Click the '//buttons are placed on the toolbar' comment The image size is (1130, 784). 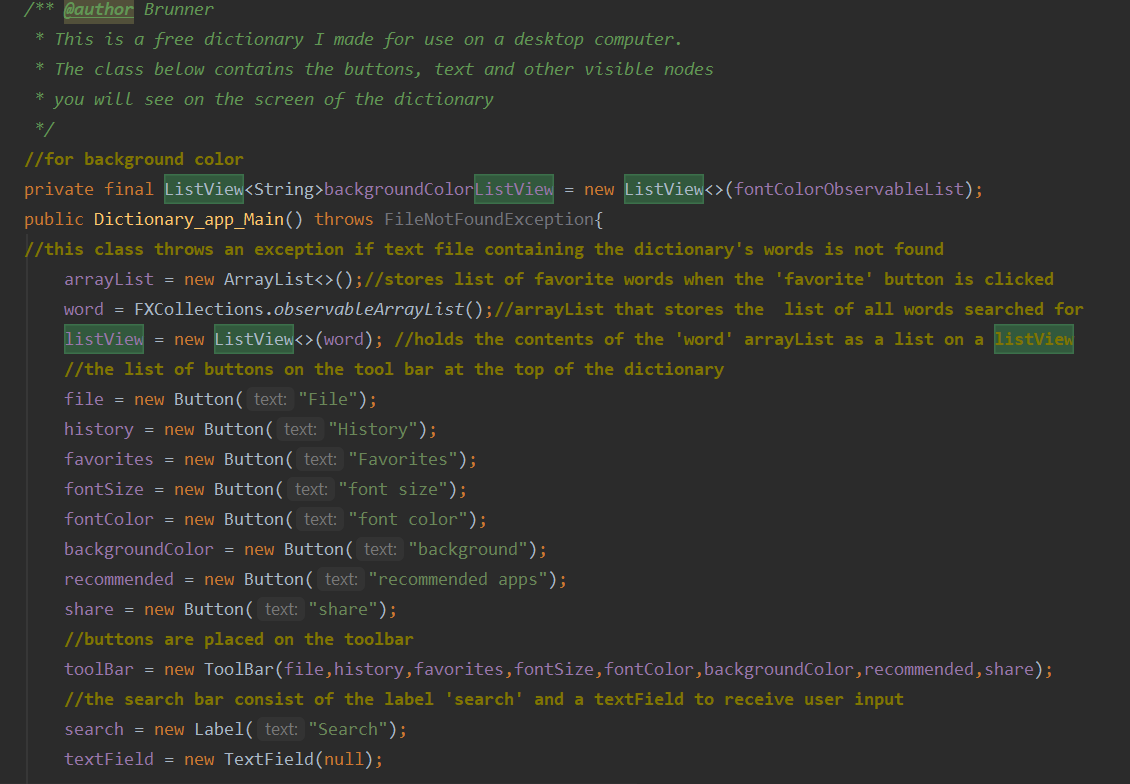[x=239, y=639]
